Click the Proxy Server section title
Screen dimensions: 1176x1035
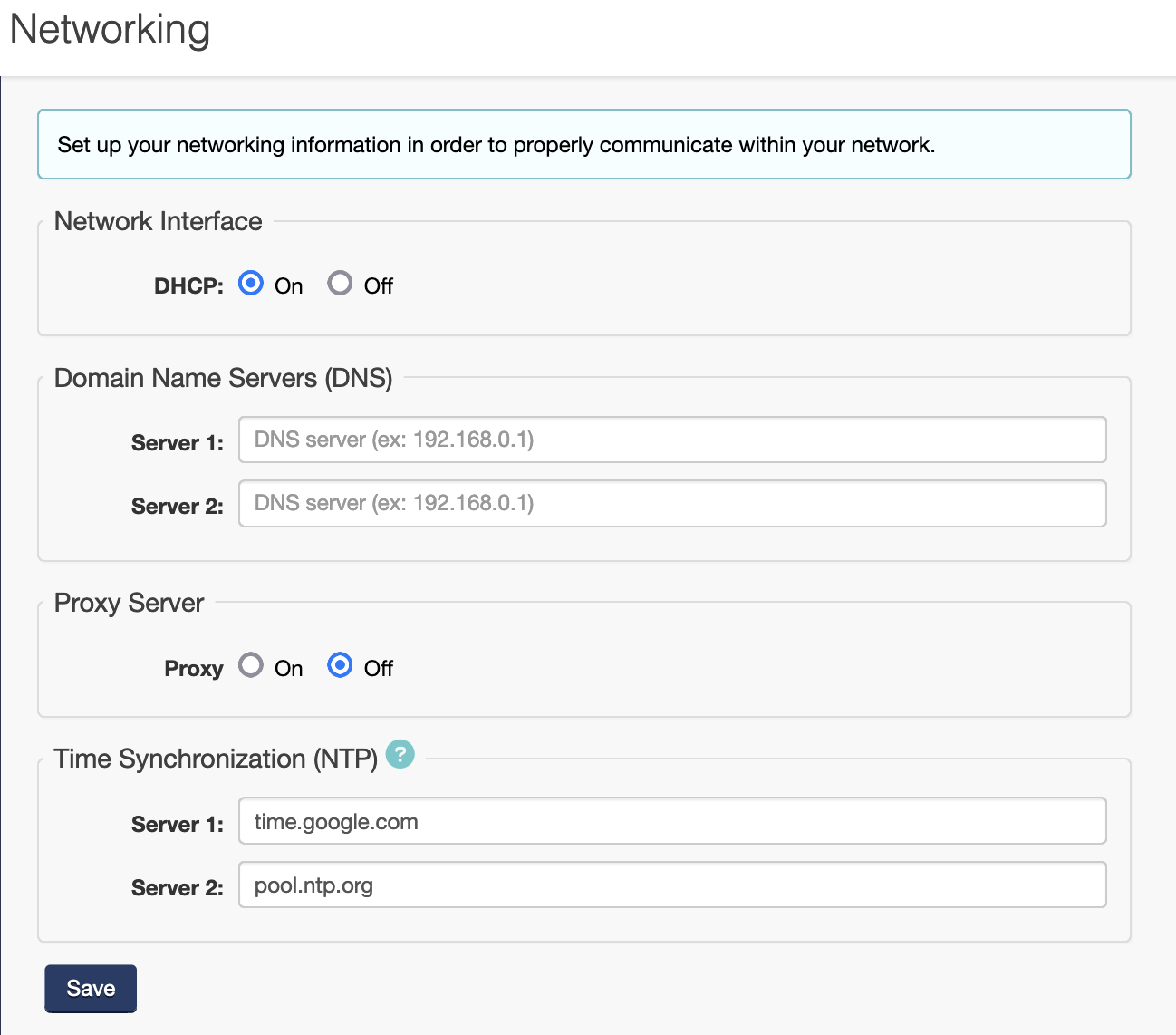pyautogui.click(x=129, y=603)
